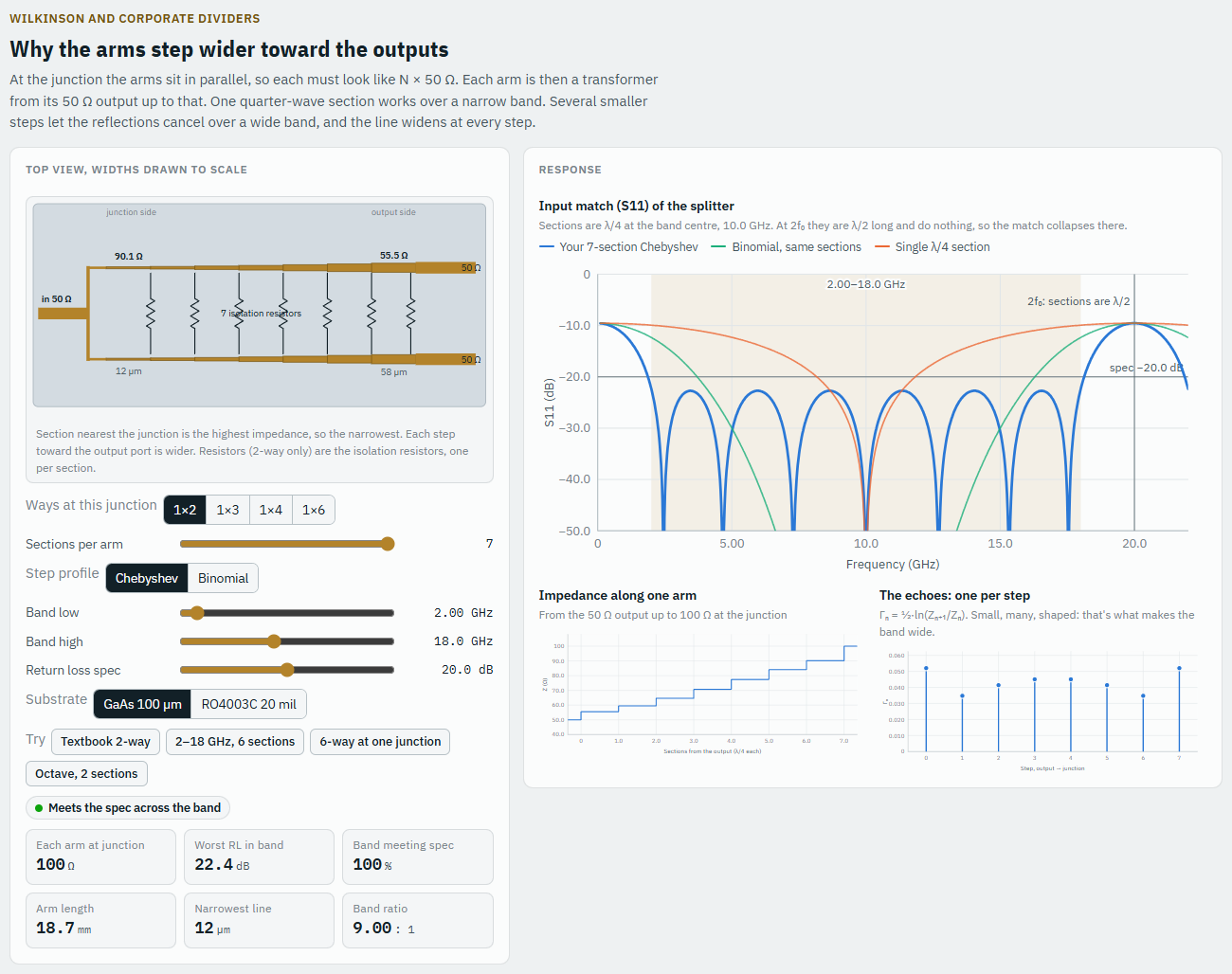This screenshot has height=974, width=1232.
Task: Choose the 1×4 ways option
Action: [271, 510]
